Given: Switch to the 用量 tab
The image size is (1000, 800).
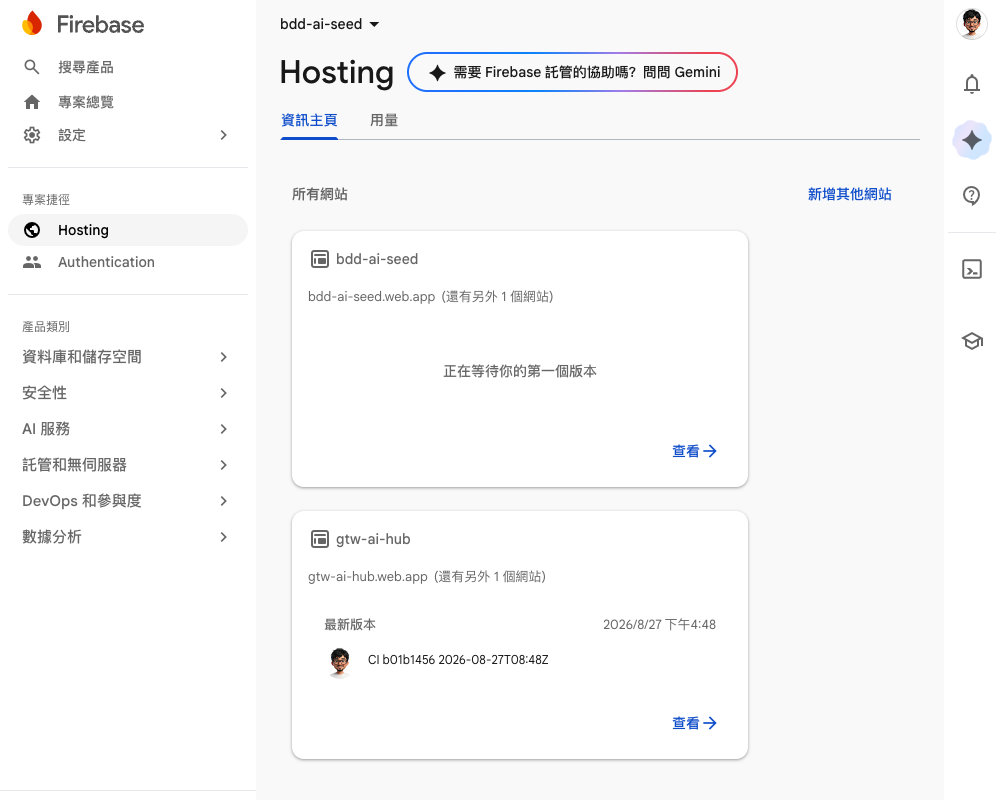Looking at the screenshot, I should [x=384, y=120].
